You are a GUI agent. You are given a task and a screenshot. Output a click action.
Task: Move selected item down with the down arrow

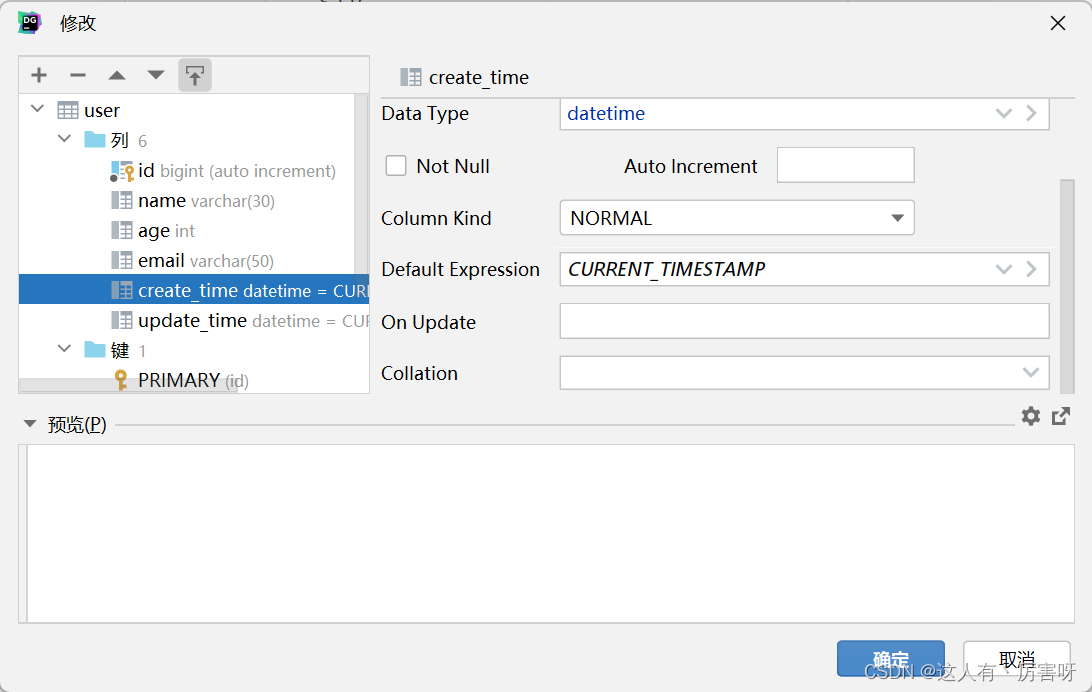(156, 75)
